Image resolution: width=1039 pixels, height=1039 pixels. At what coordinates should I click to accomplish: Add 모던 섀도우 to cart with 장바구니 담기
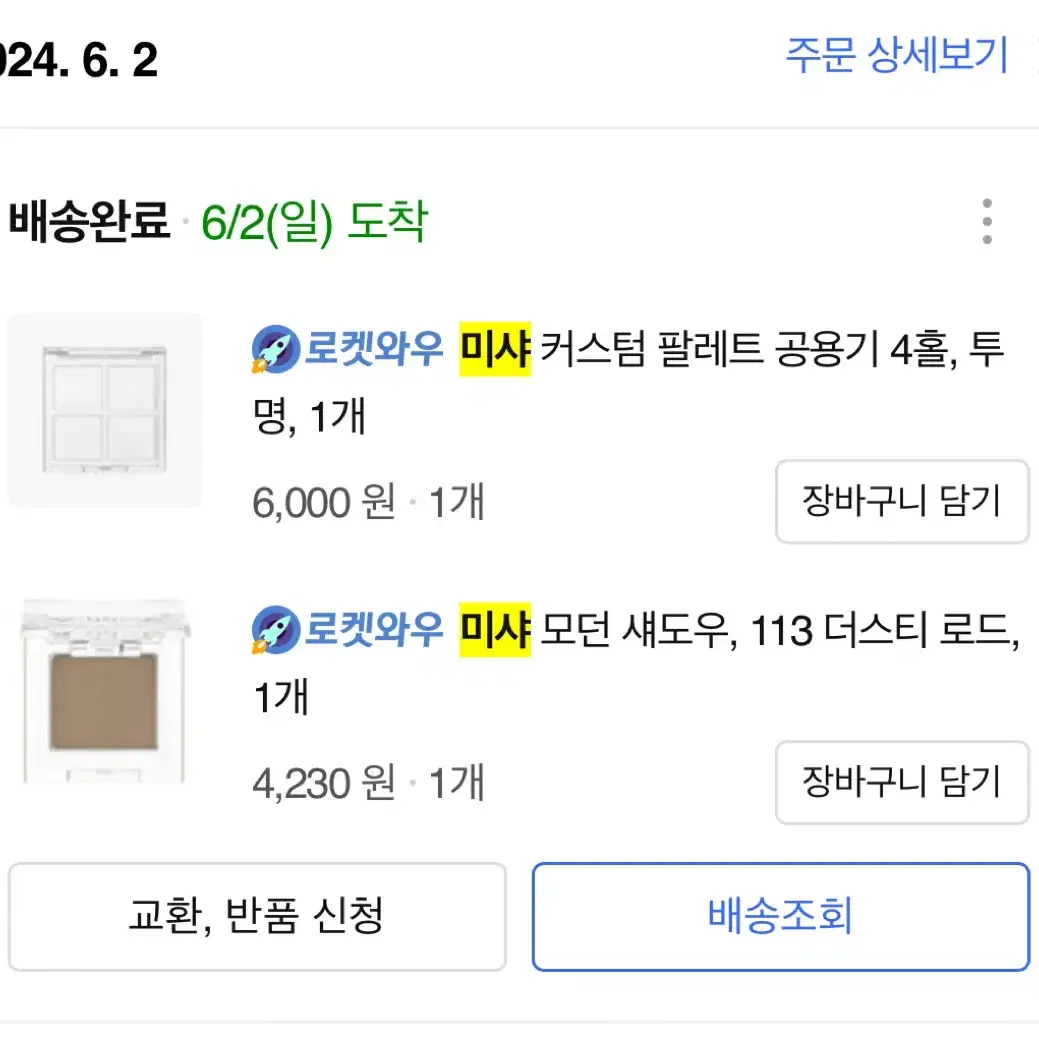(902, 783)
